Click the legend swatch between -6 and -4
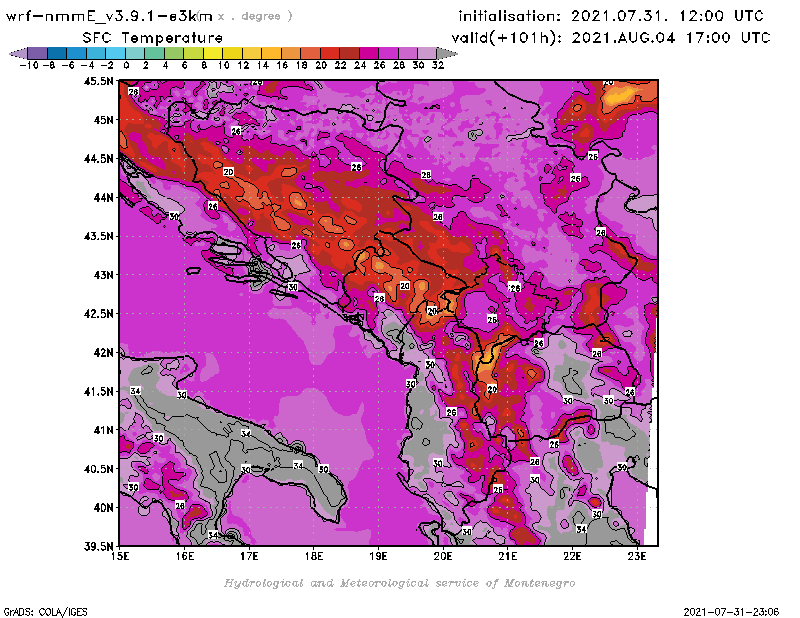Screen dimensions: 800x618 77,53
